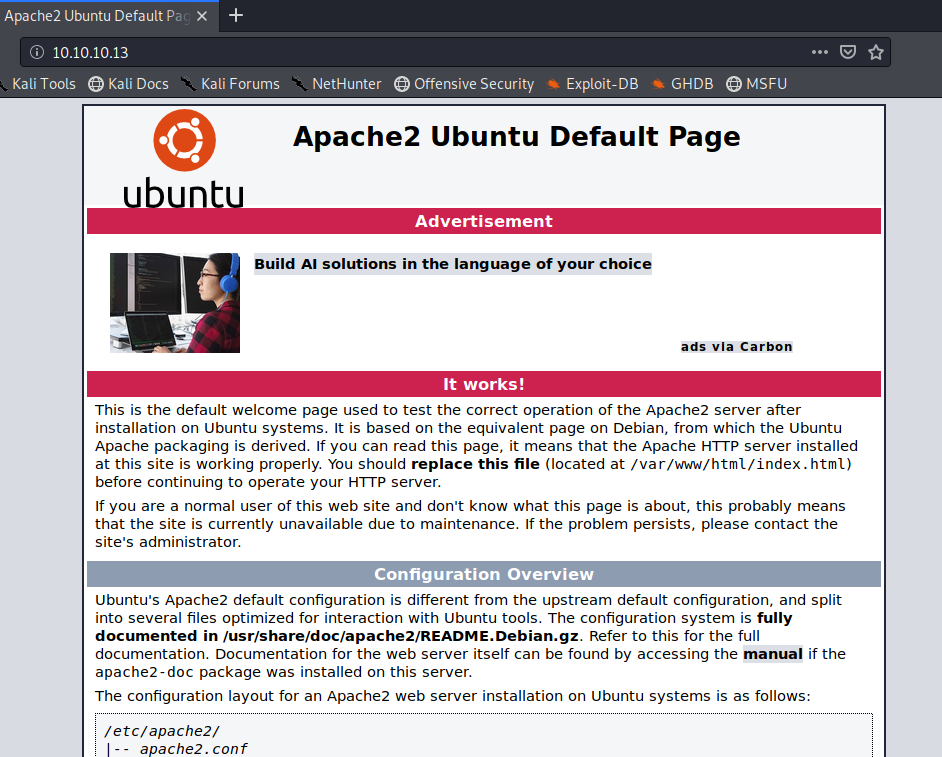Click the 'Configuration Overview' section header
Image resolution: width=942 pixels, height=757 pixels.
pos(484,574)
